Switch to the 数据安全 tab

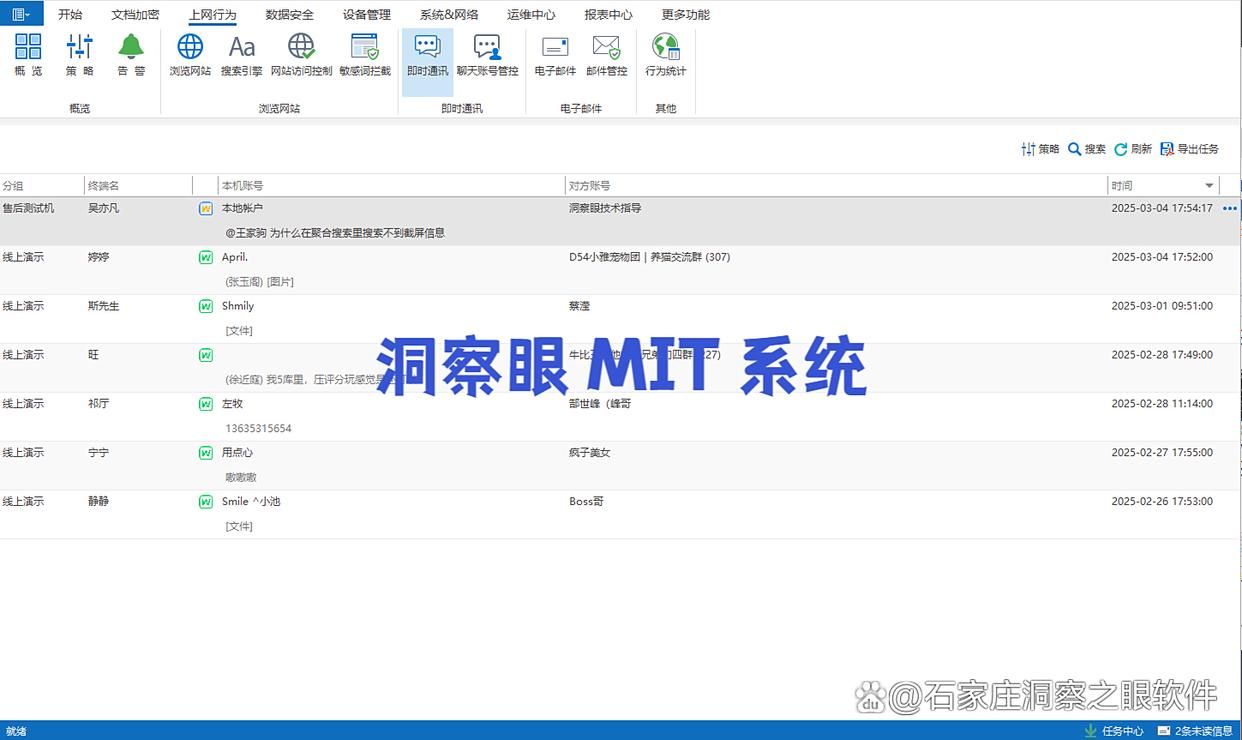(290, 14)
